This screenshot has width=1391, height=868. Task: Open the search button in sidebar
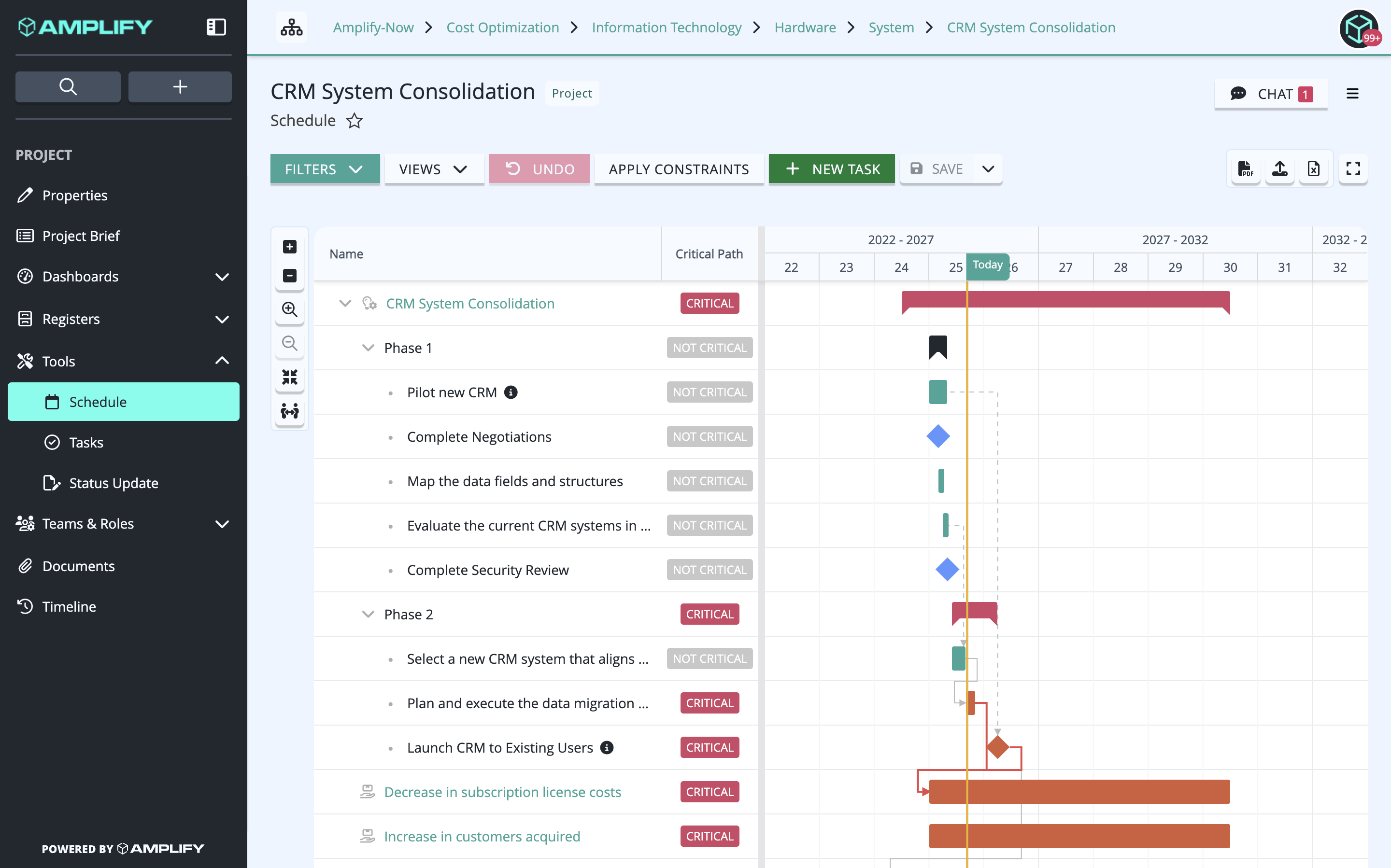tap(68, 87)
